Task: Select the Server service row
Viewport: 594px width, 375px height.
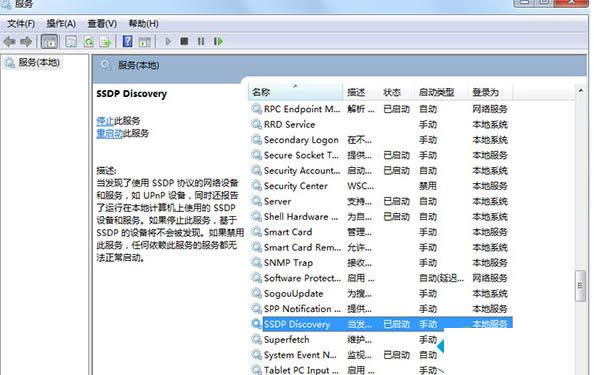Action: tap(381, 202)
